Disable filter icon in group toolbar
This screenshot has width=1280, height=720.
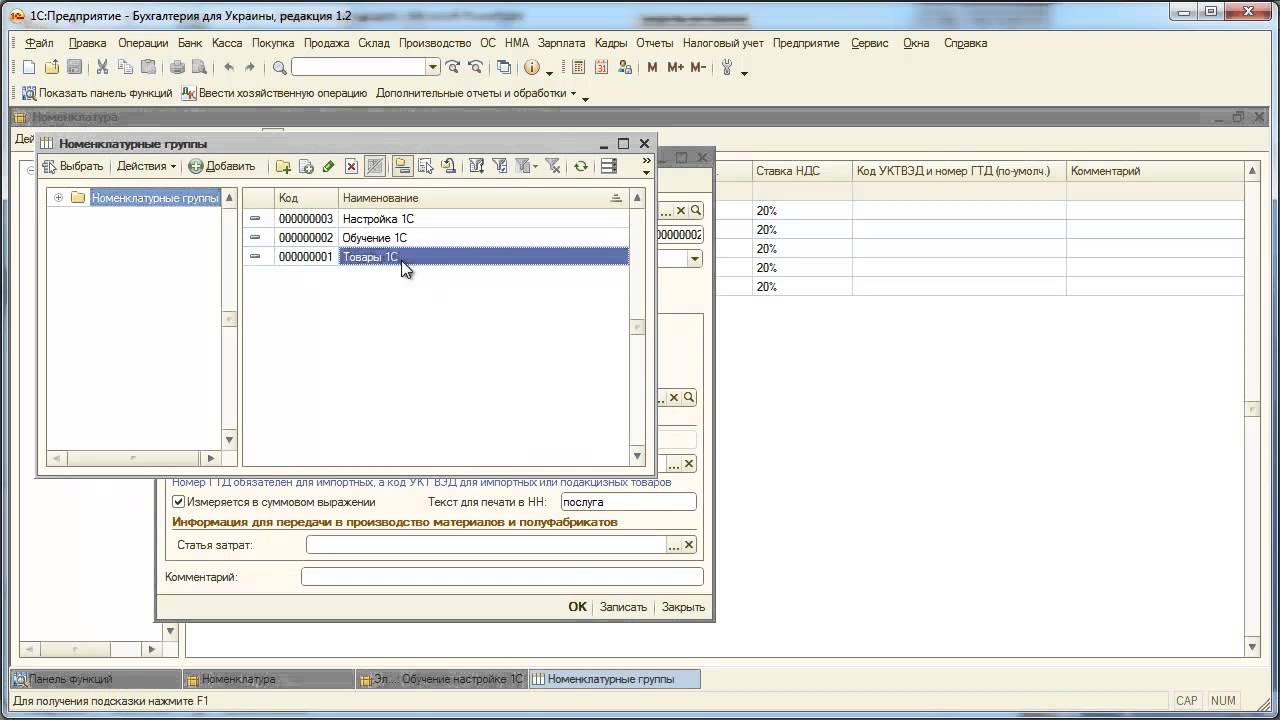[x=552, y=166]
